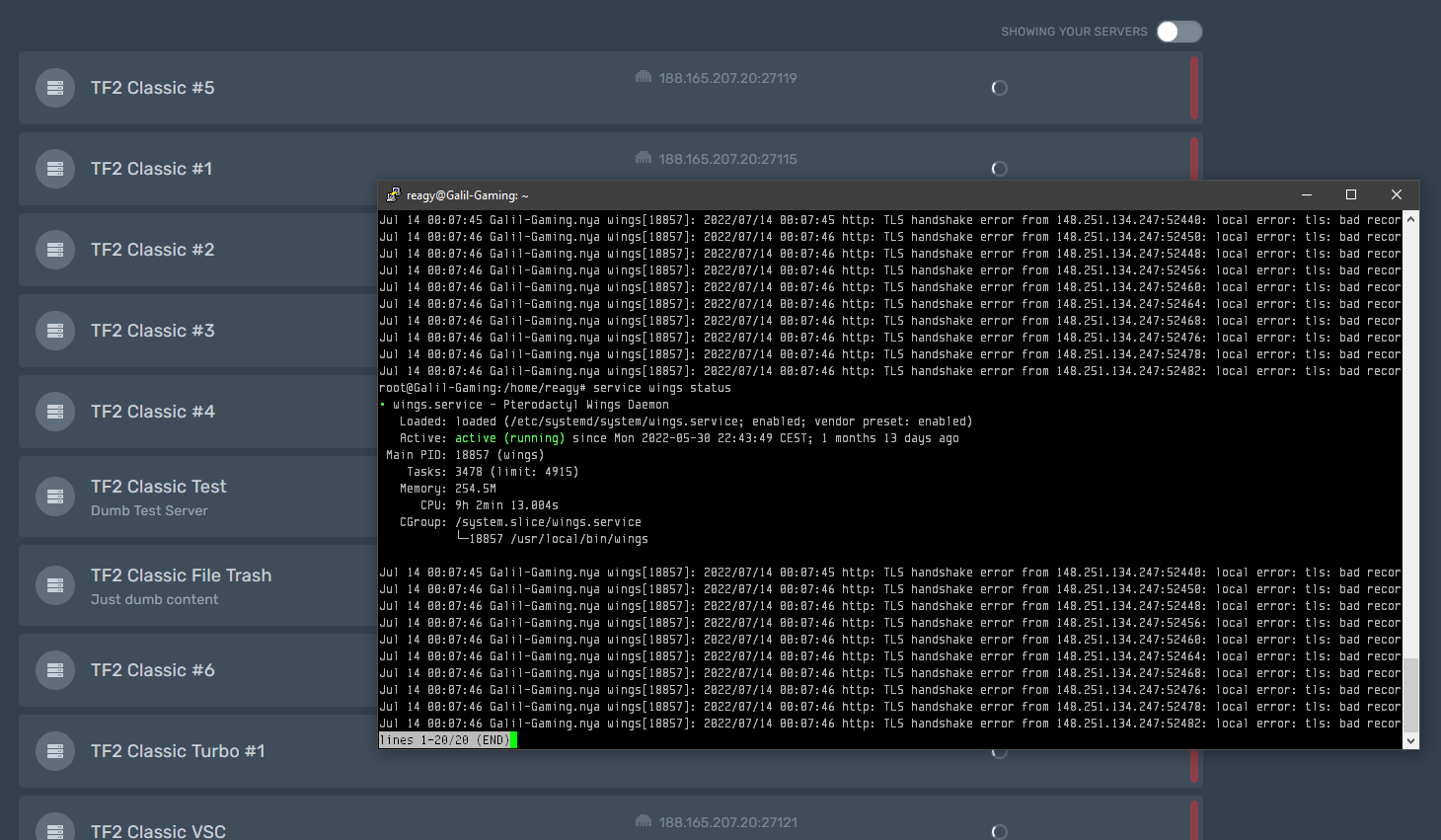Image resolution: width=1441 pixels, height=840 pixels.
Task: Click the terminal scrollbar up arrow
Action: click(x=1411, y=219)
